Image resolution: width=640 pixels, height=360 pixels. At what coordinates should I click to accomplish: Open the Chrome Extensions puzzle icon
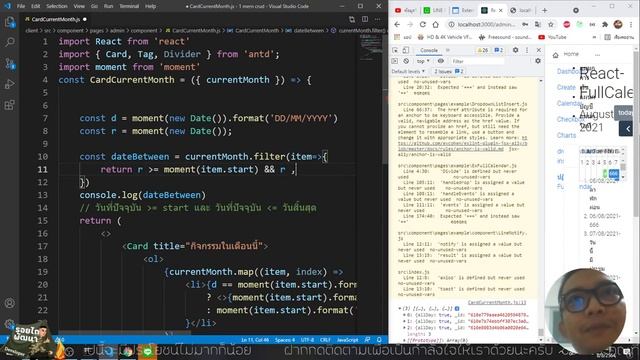[x=605, y=24]
